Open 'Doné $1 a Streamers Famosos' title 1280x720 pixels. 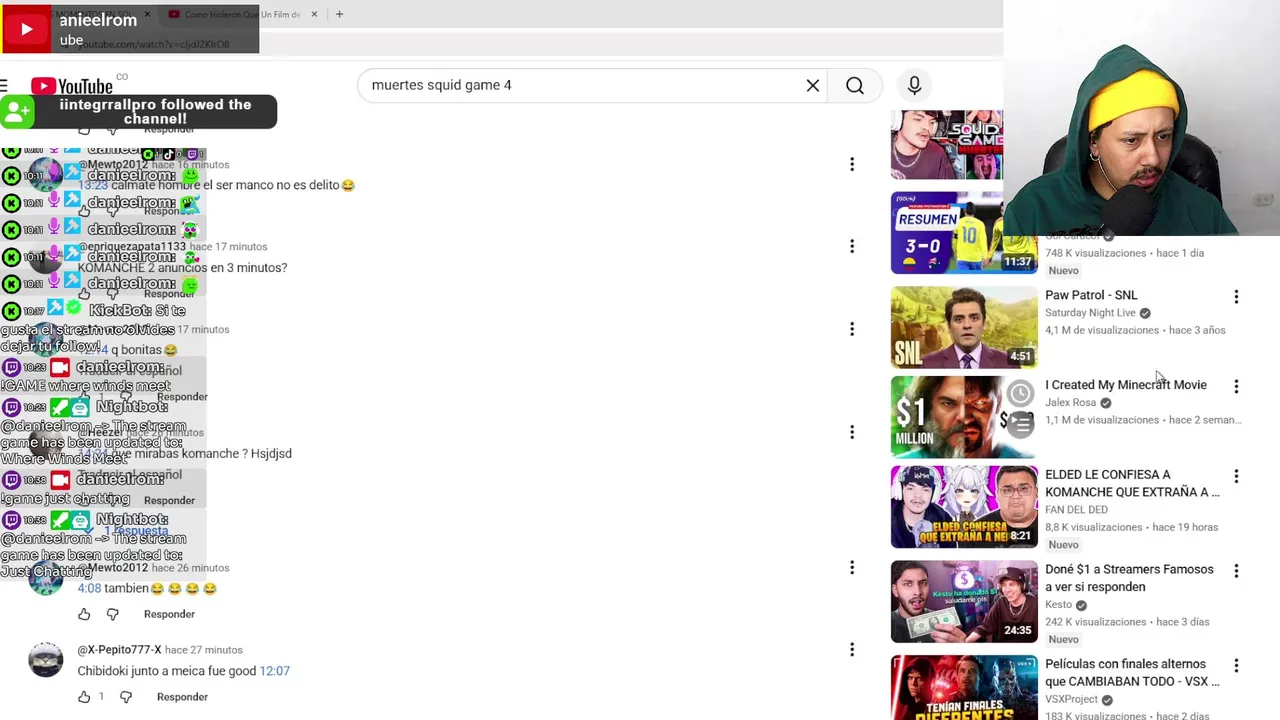coord(1129,578)
